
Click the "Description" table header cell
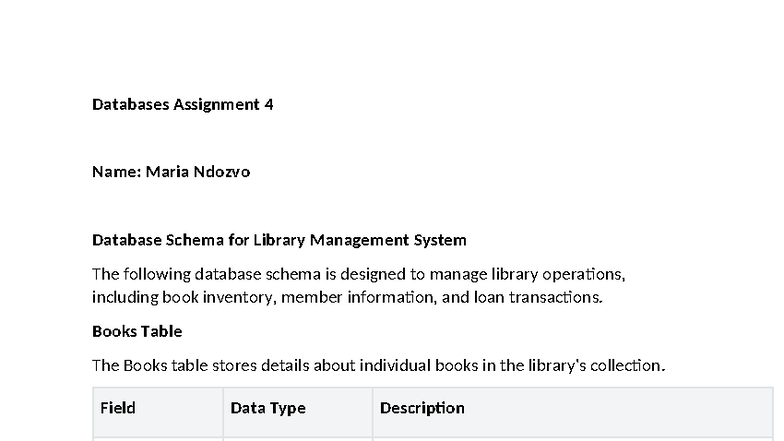pos(422,408)
